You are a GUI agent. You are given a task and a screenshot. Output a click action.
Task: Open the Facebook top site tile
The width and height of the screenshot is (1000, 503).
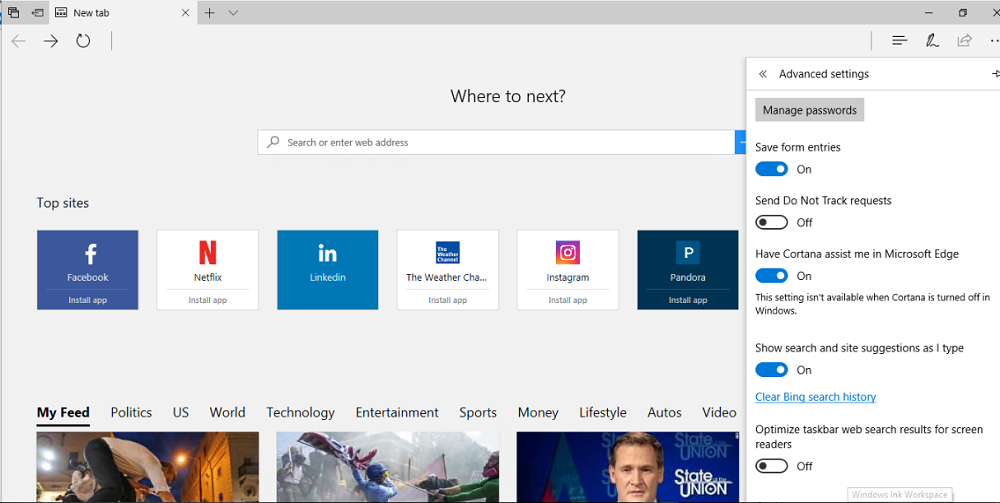87,270
